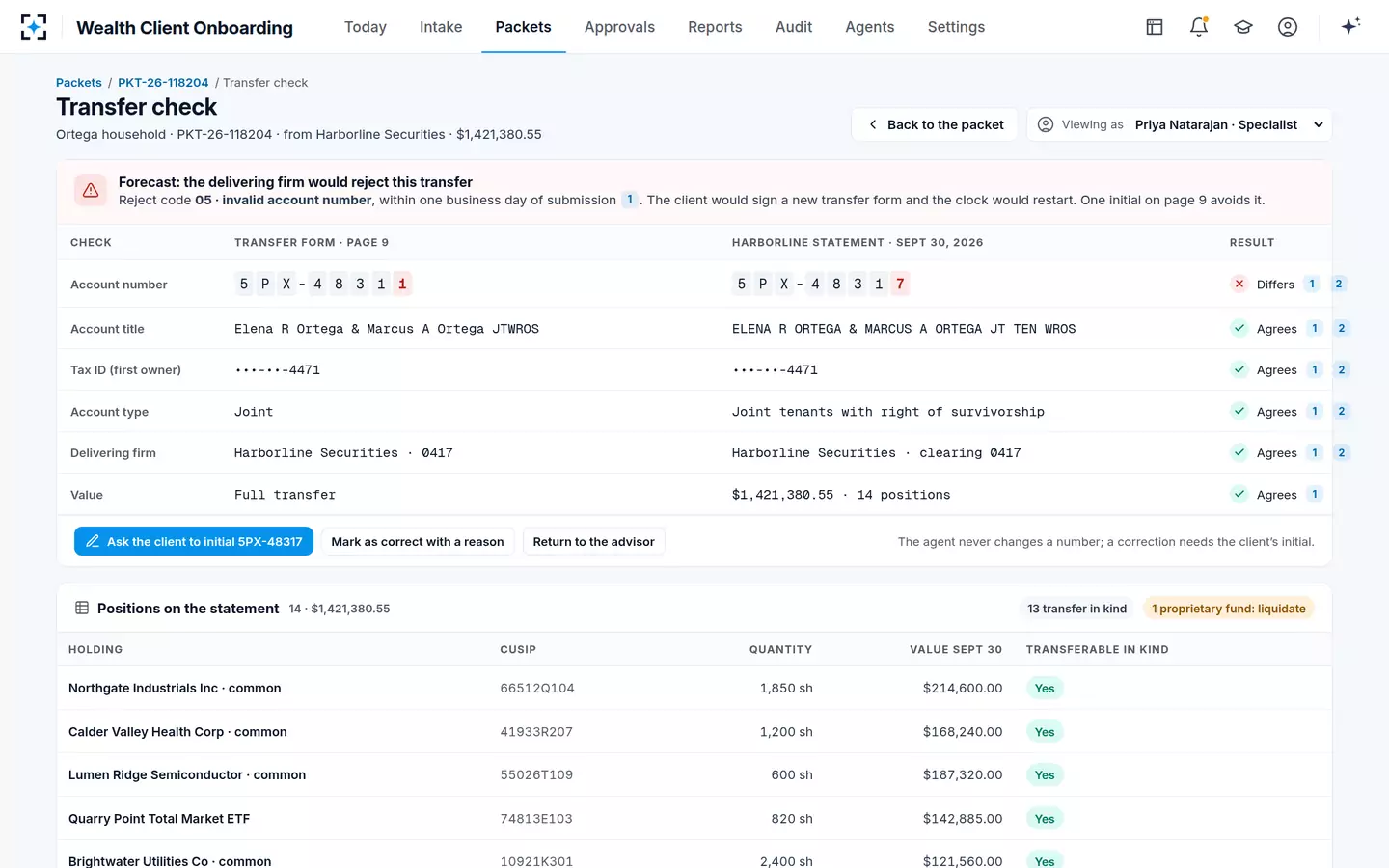Open the AI sparkle assistant icon
This screenshot has width=1389, height=868.
point(1350,26)
